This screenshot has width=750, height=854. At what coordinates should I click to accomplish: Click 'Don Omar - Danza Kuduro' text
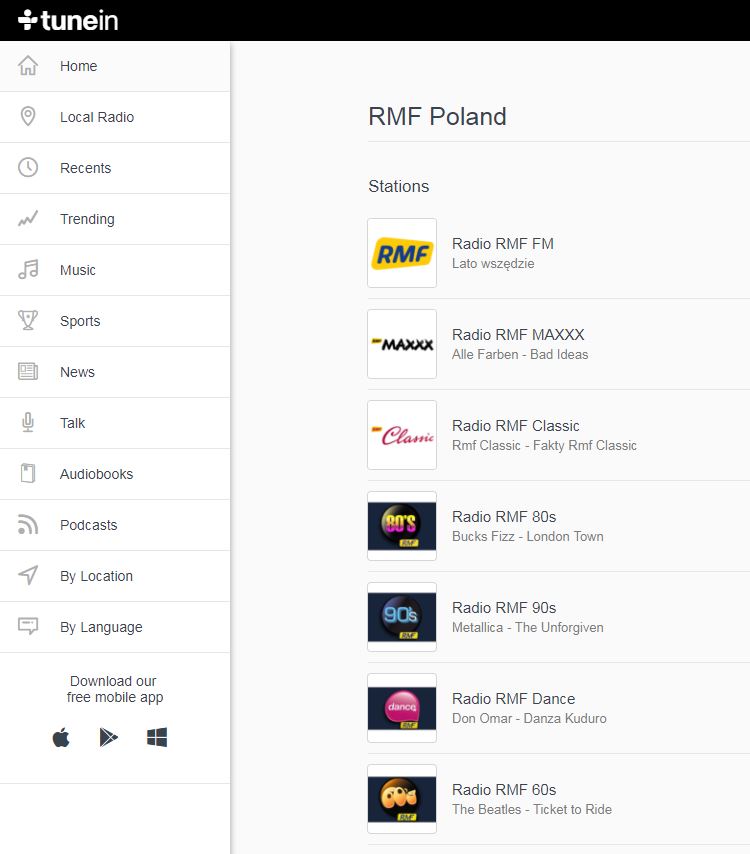529,718
